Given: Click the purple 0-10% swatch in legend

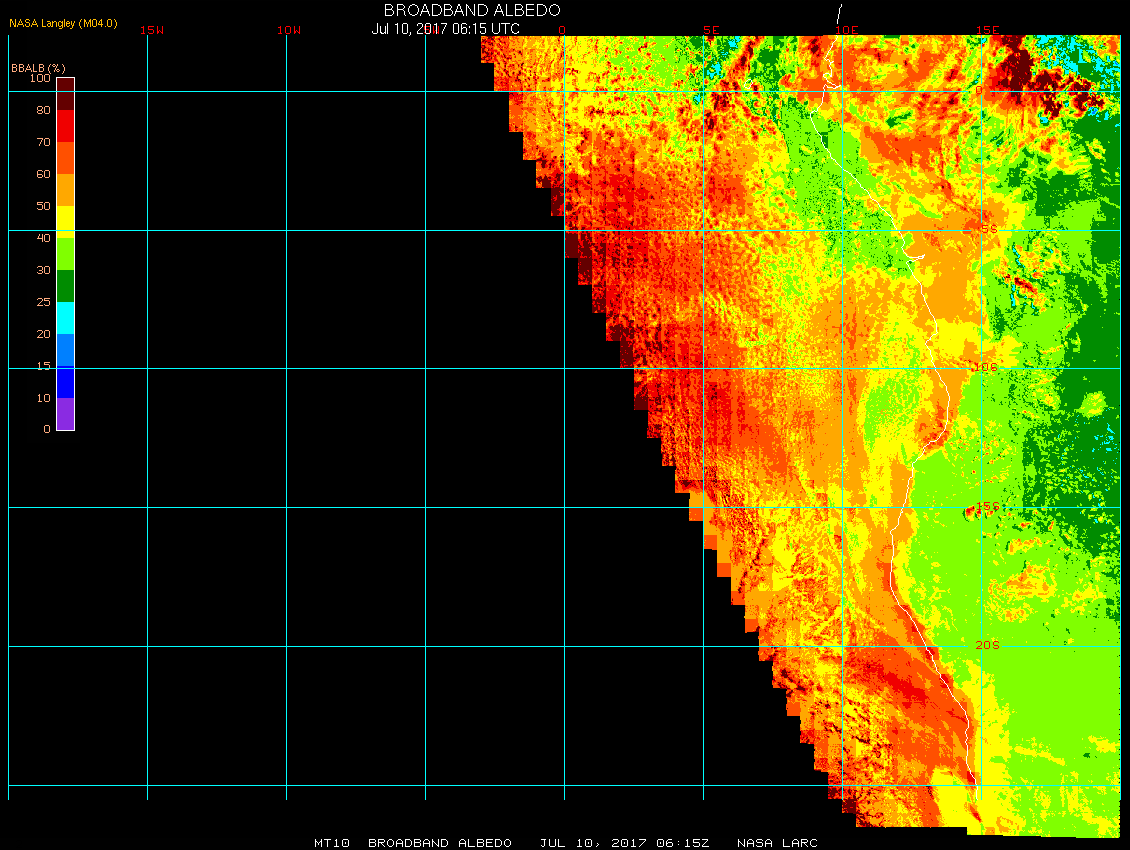Looking at the screenshot, I should [x=65, y=414].
